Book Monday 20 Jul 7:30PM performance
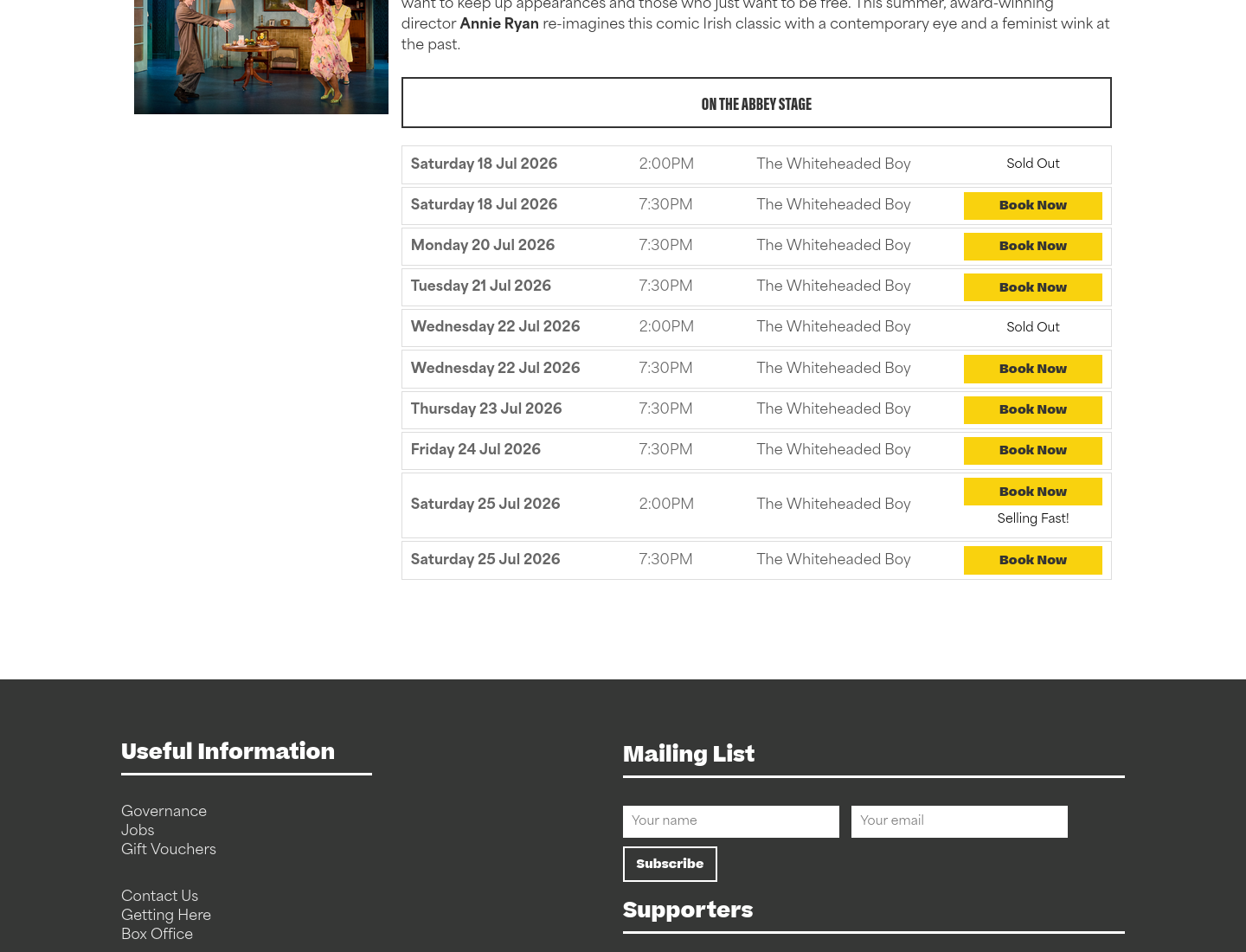This screenshot has width=1246, height=952. pyautogui.click(x=1032, y=247)
